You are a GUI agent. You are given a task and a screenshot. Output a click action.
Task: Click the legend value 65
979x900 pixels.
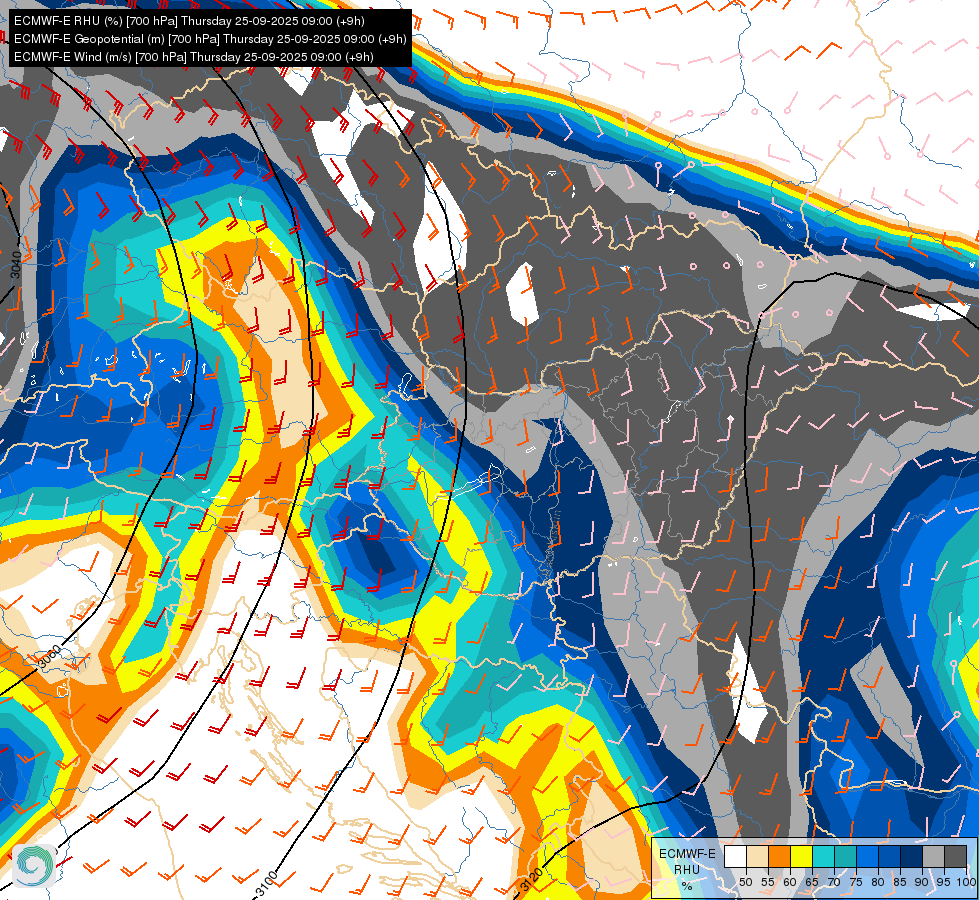pos(812,883)
